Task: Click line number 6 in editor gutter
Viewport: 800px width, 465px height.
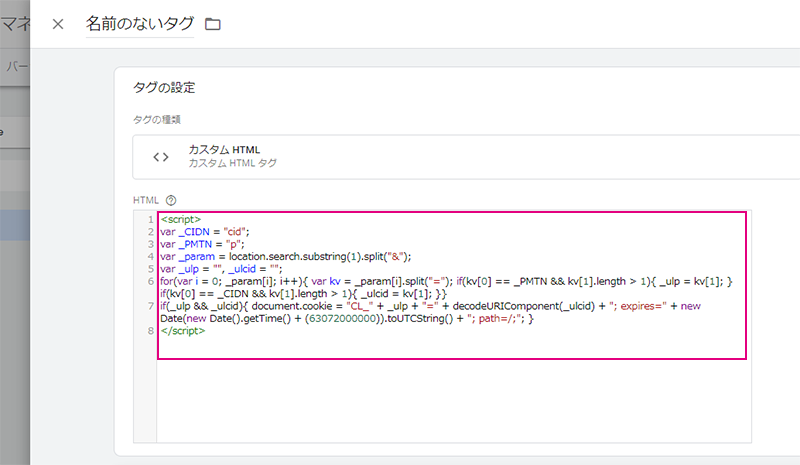Action: [x=149, y=281]
